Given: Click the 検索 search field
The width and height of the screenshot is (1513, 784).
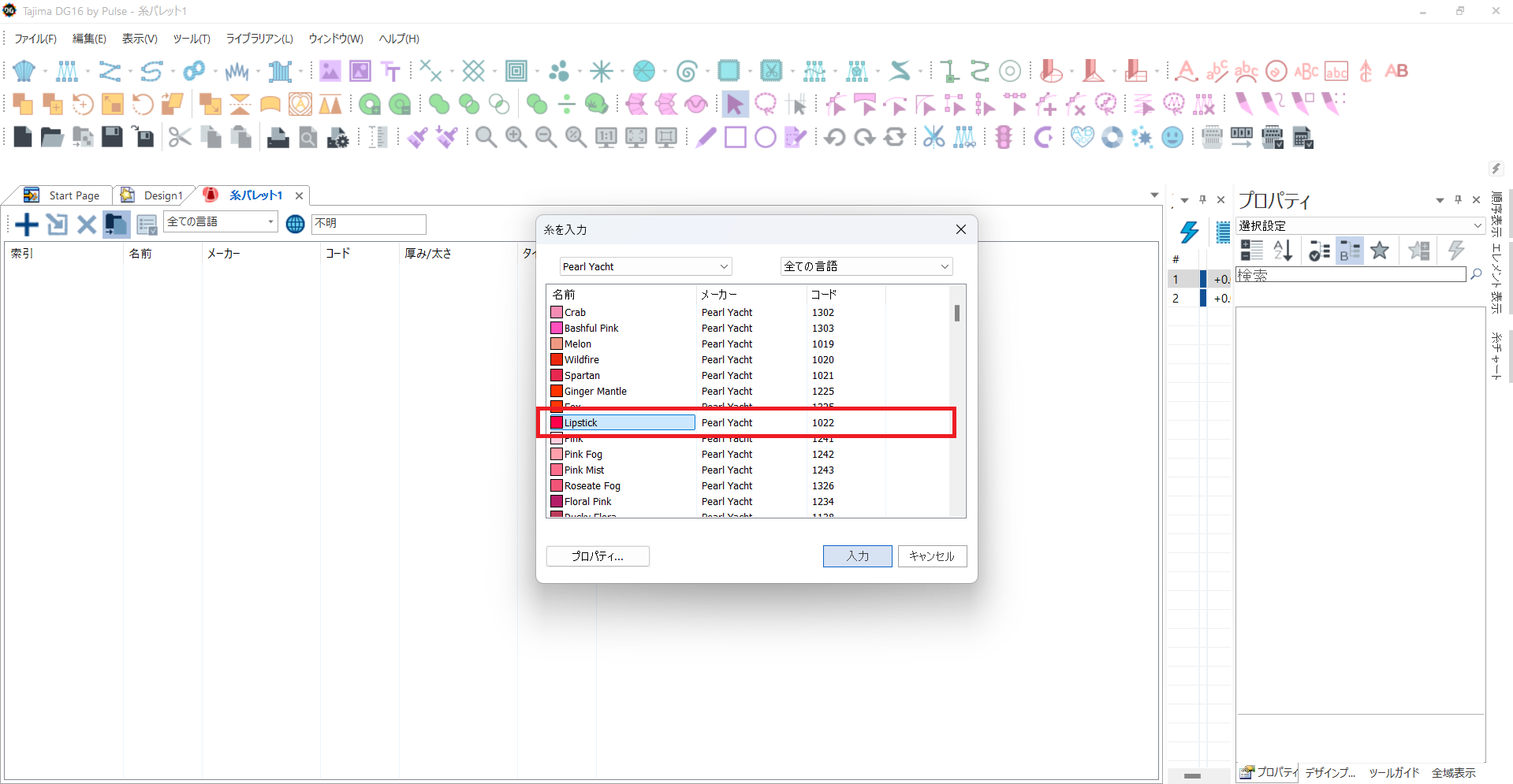Looking at the screenshot, I should 1351,275.
